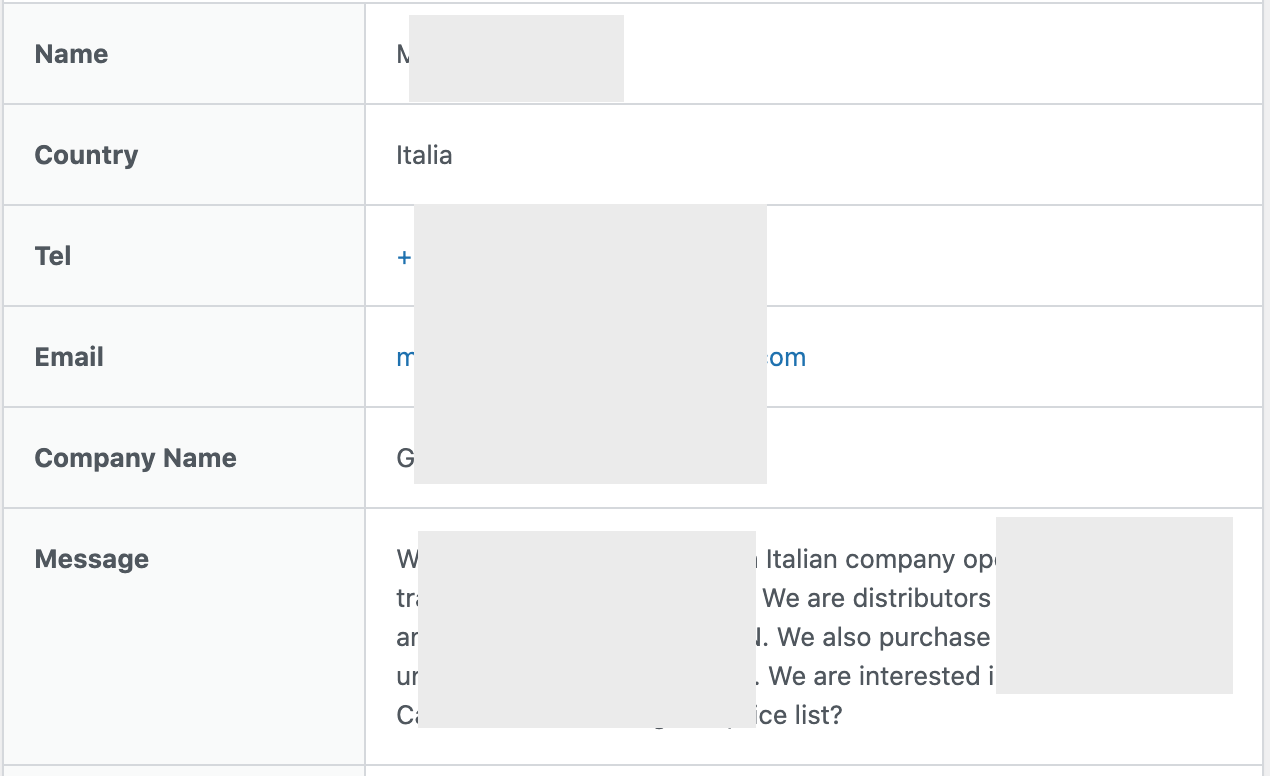Click the gray block covering the name value
The height and width of the screenshot is (776, 1270).
pos(516,58)
